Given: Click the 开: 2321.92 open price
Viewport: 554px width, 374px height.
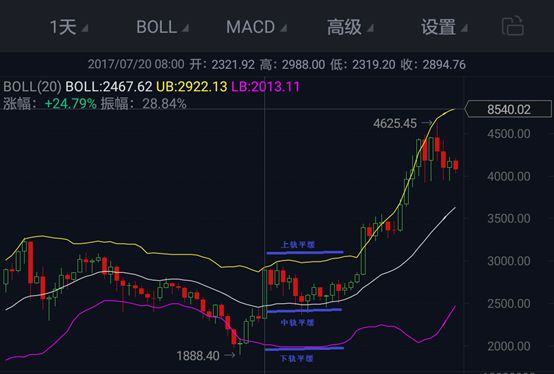Looking at the screenshot, I should pyautogui.click(x=222, y=65).
